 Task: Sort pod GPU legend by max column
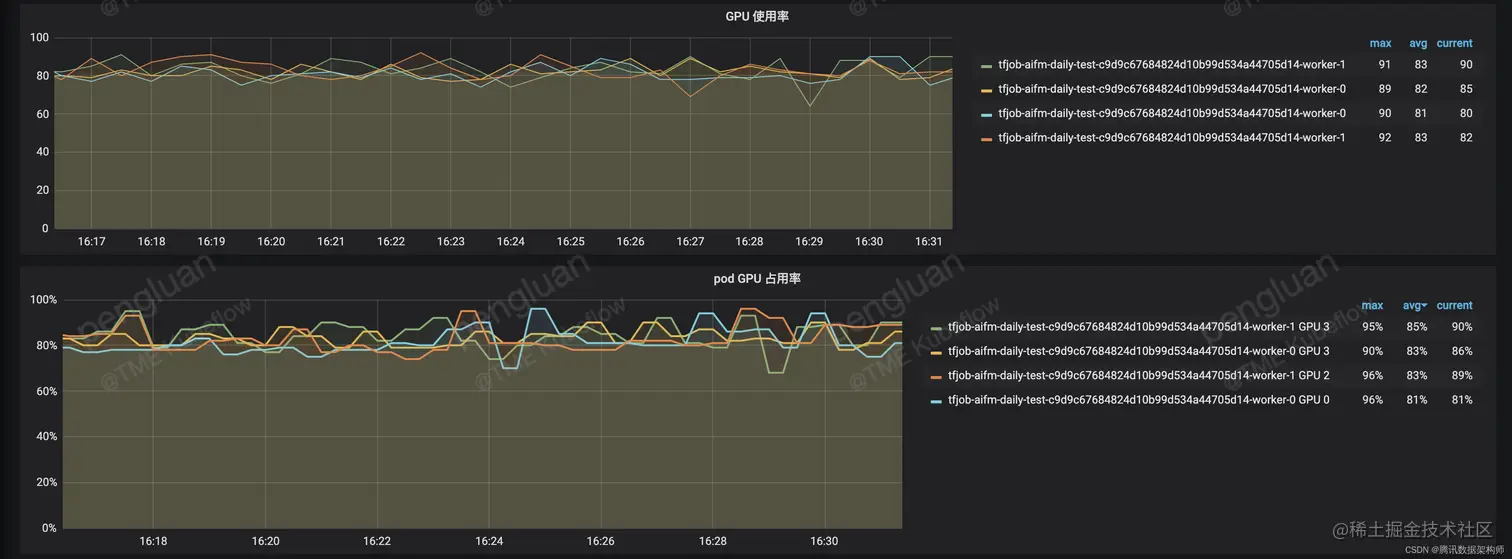pos(1372,306)
